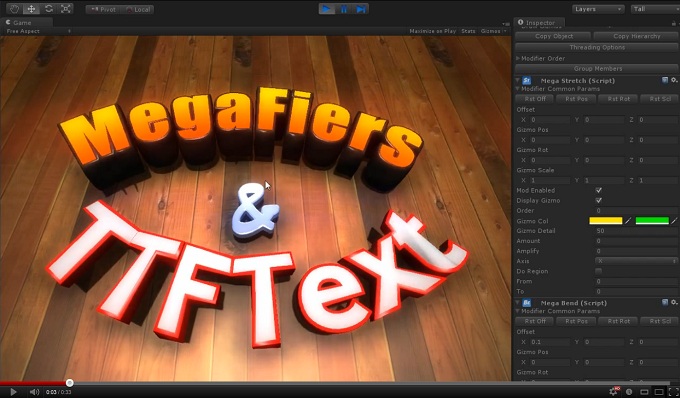The width and height of the screenshot is (680, 398).
Task: Uncheck the Mod Enabled checkbox
Action: [x=598, y=190]
